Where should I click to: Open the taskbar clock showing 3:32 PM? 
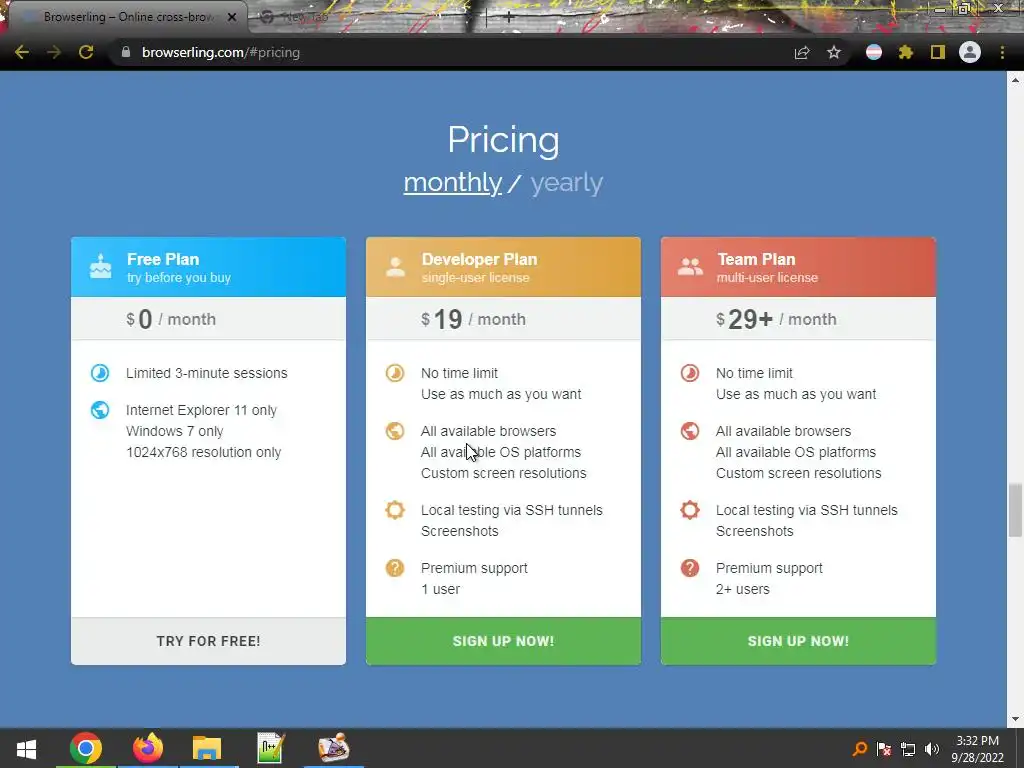[978, 749]
